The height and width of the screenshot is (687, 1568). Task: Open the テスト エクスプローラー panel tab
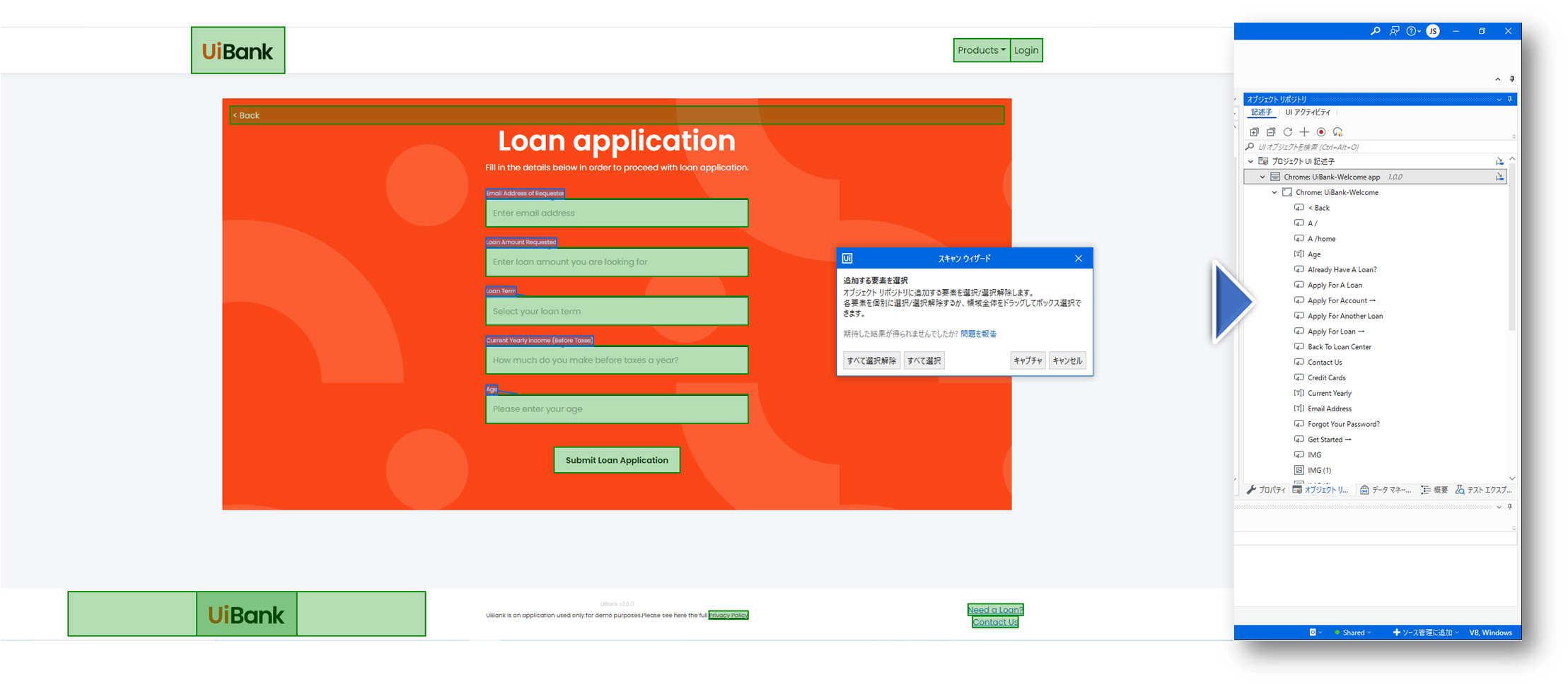(1483, 490)
